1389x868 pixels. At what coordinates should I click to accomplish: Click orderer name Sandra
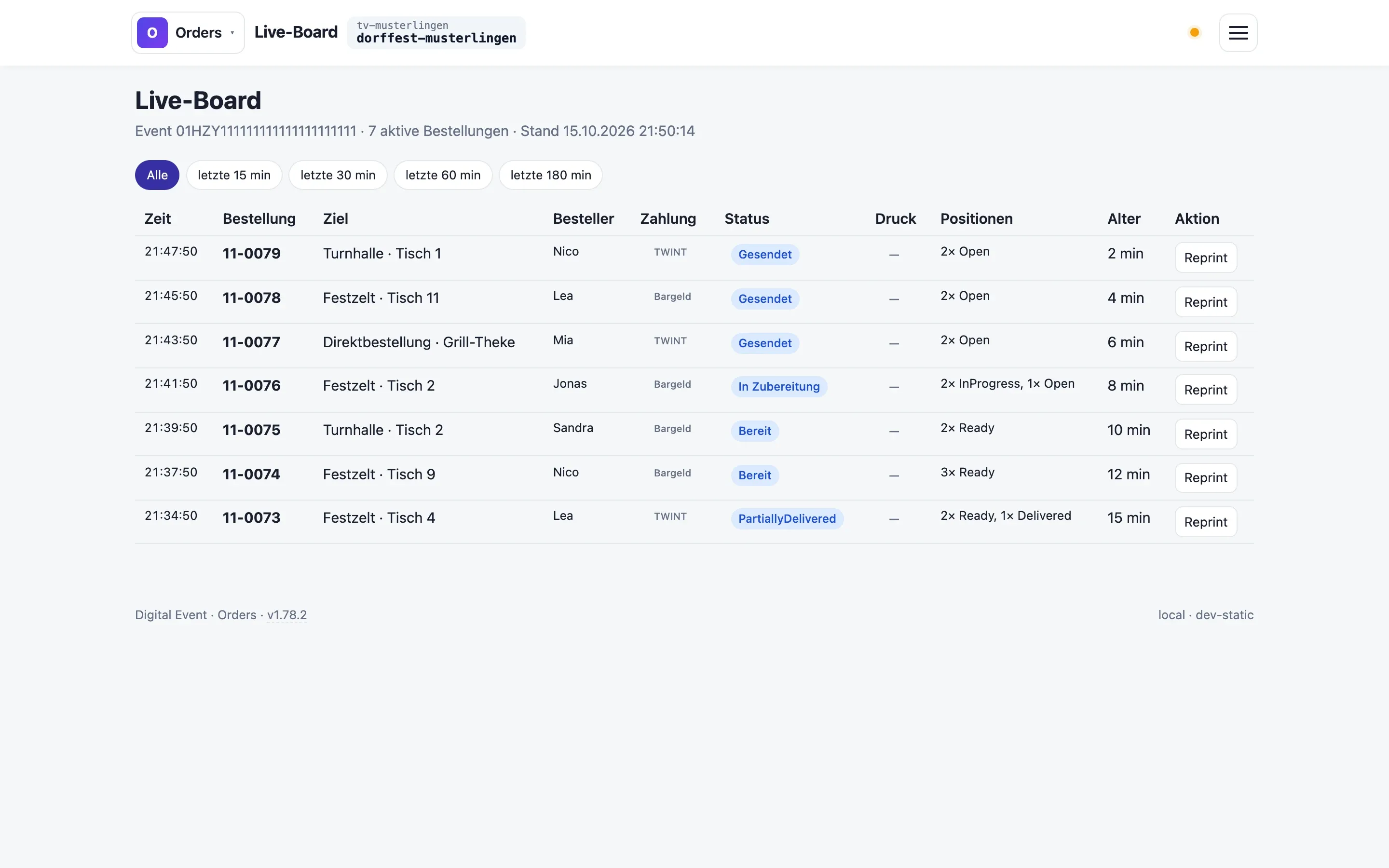point(573,428)
